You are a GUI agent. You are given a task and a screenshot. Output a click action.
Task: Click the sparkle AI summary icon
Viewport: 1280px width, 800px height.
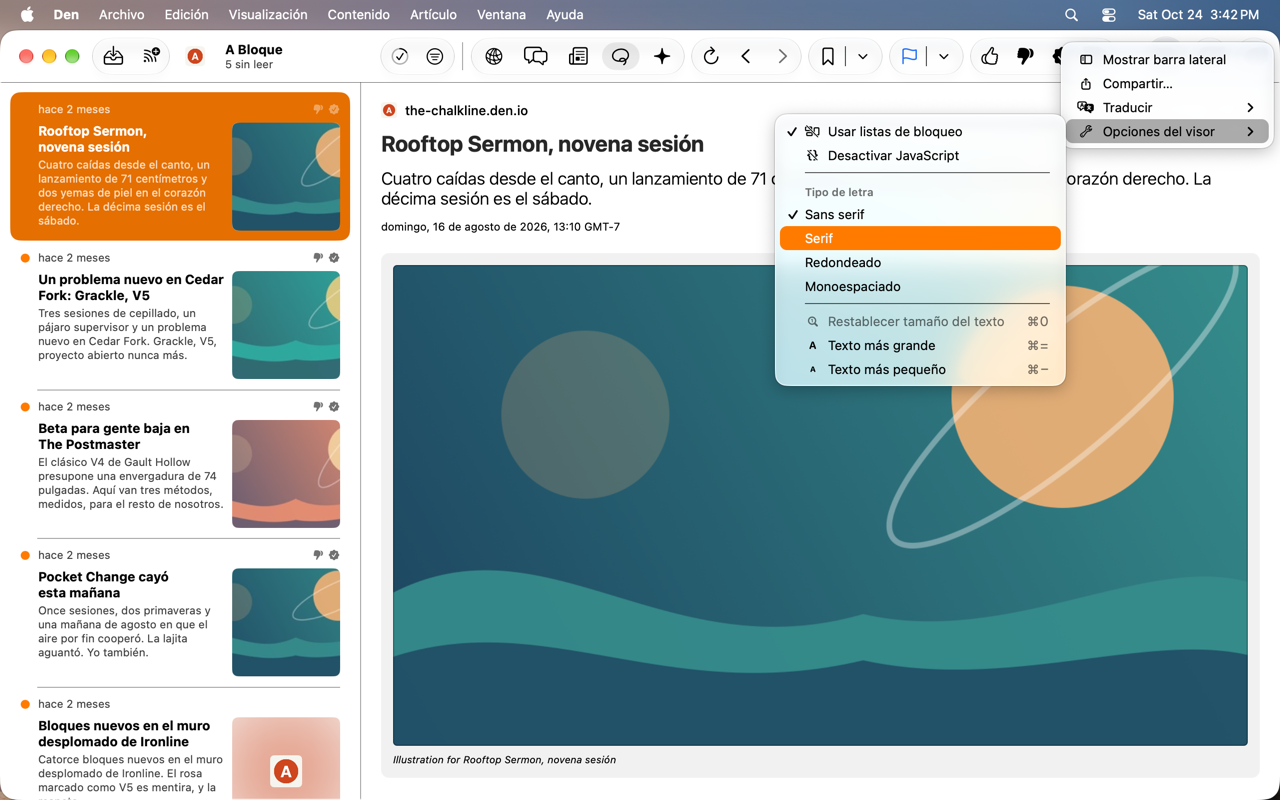click(662, 57)
